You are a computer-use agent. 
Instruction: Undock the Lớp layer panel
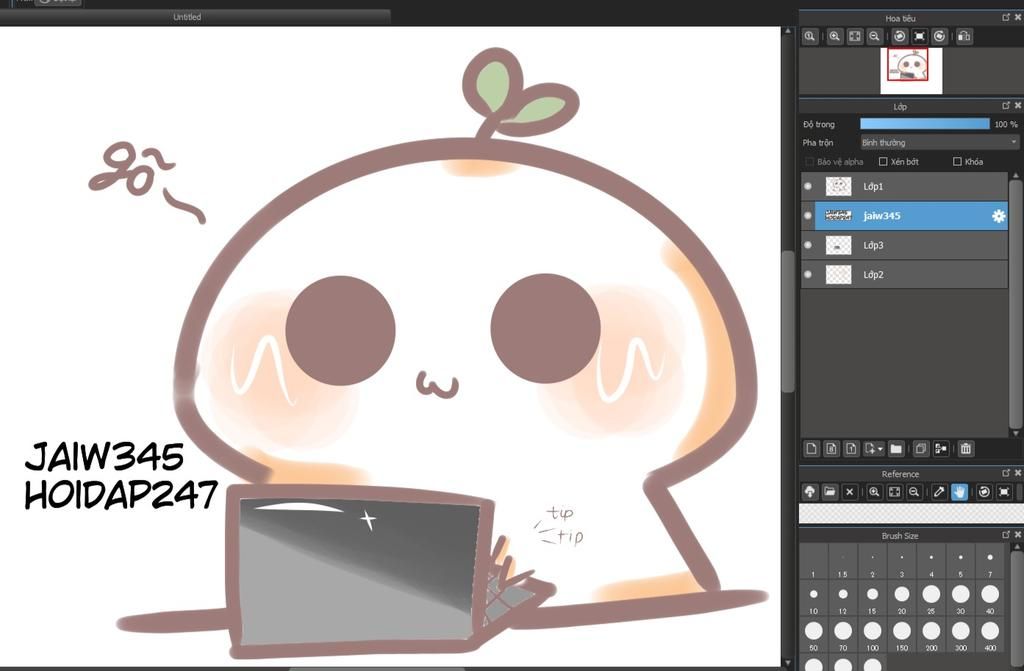pos(1006,105)
